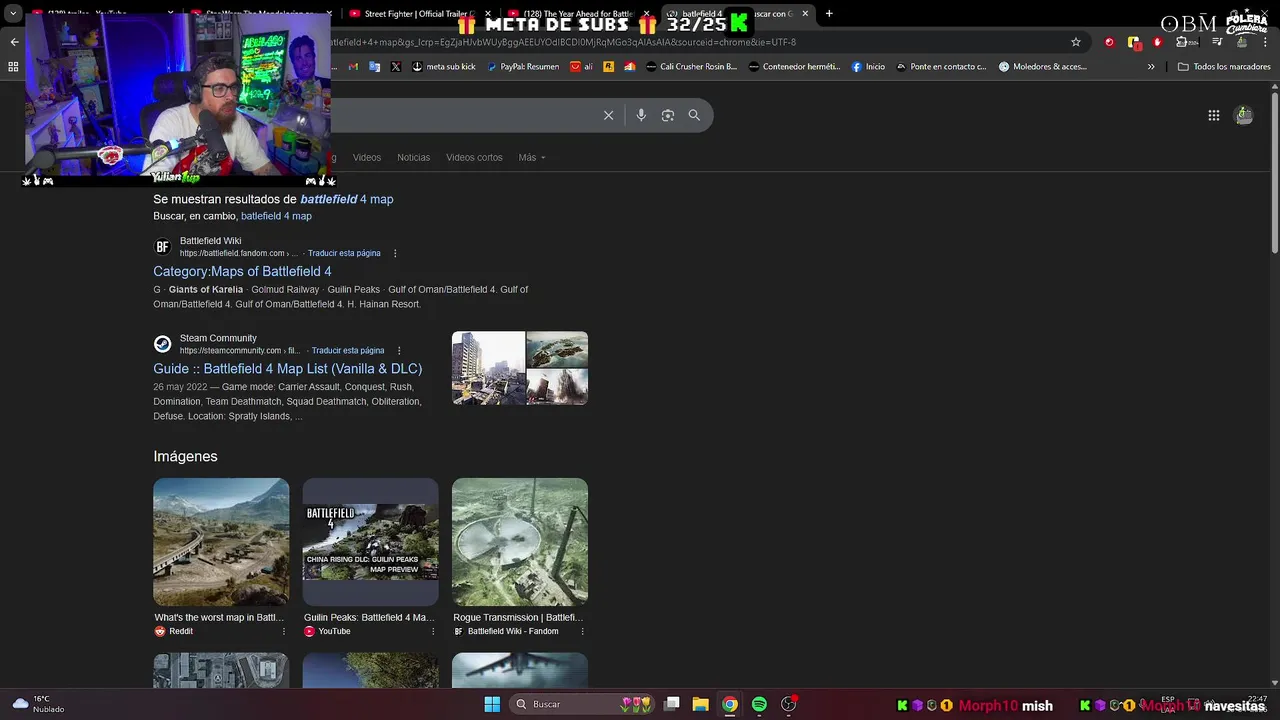The height and width of the screenshot is (720, 1280).
Task: Click the taskbar Buscar search box
Action: [583, 704]
